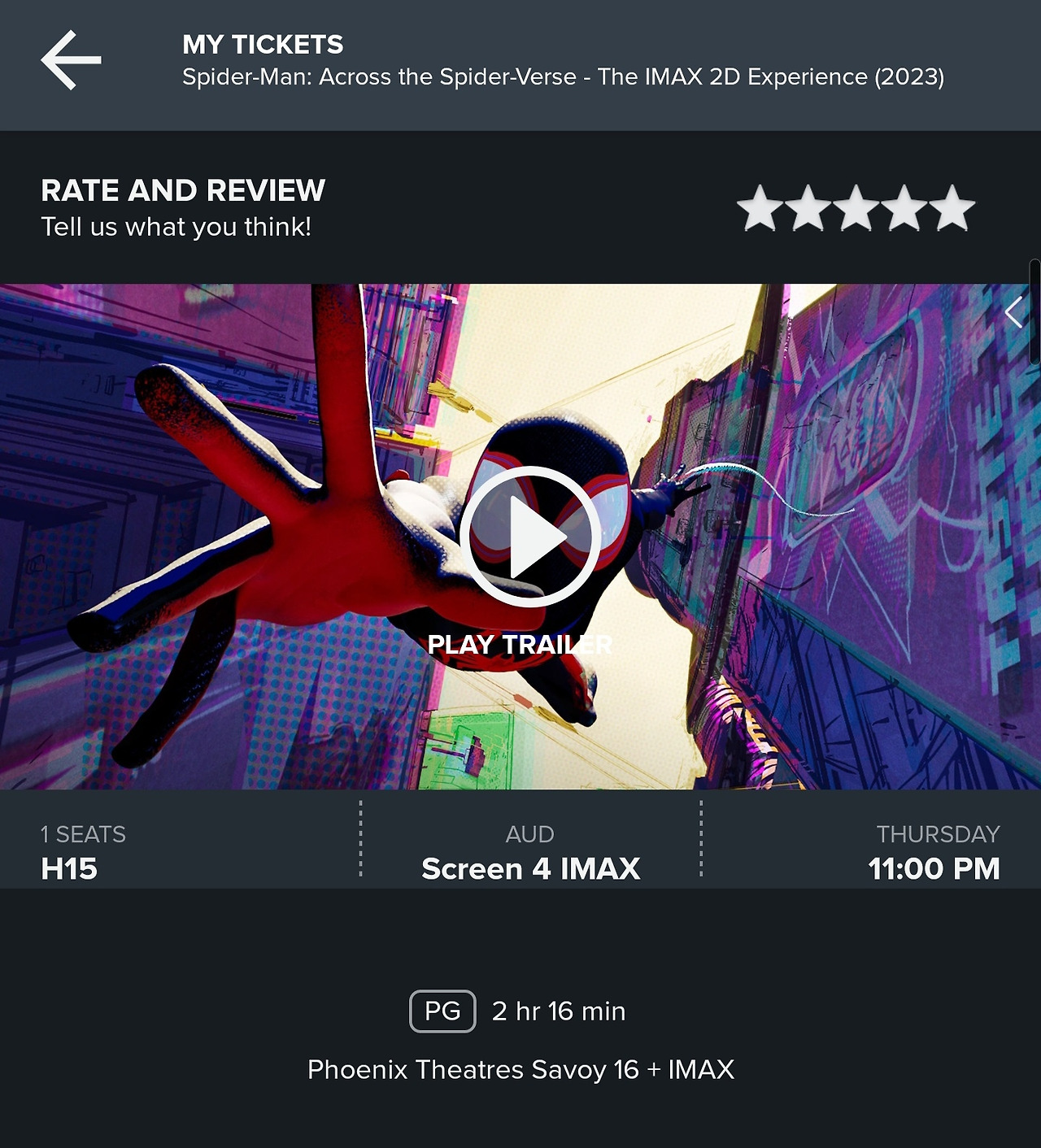
Task: Open the Spider-Man movie title
Action: [563, 77]
